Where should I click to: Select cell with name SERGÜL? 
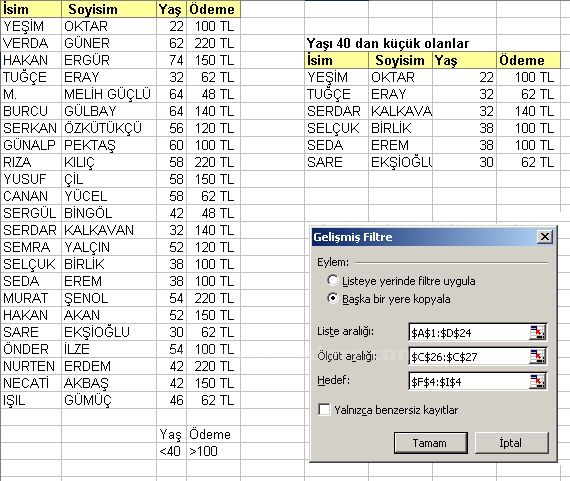pyautogui.click(x=31, y=213)
